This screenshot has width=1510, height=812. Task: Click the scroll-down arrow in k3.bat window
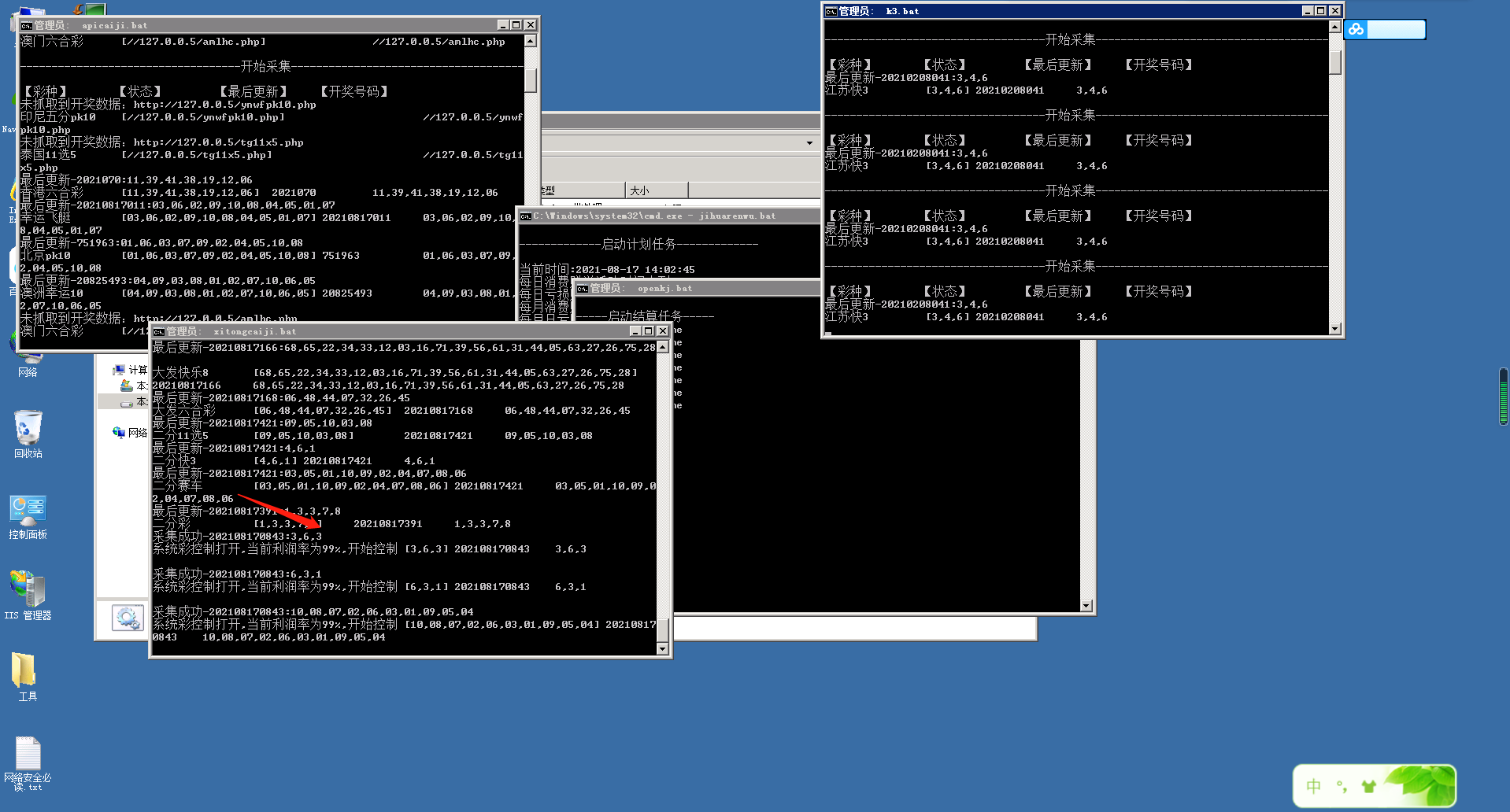pos(1334,329)
